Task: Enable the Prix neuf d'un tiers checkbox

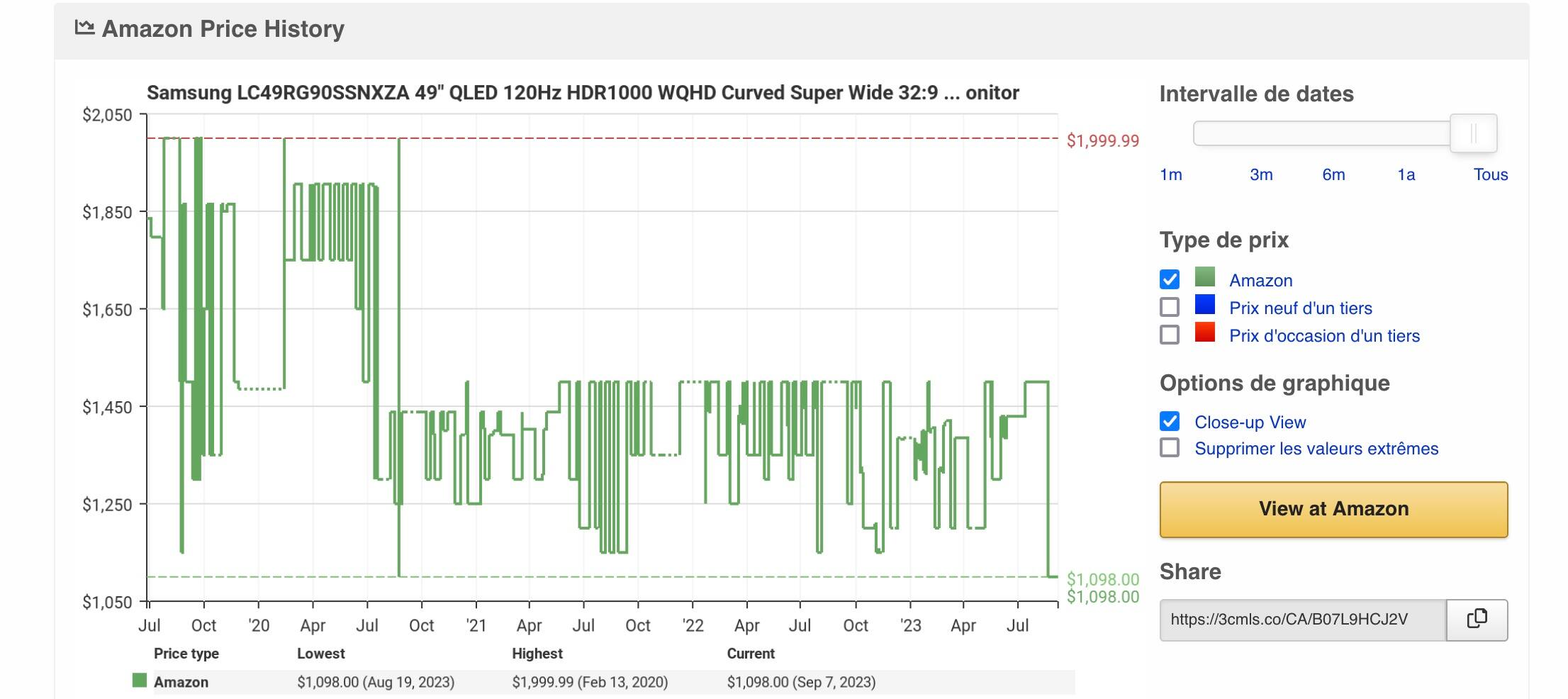Action: tap(1170, 307)
